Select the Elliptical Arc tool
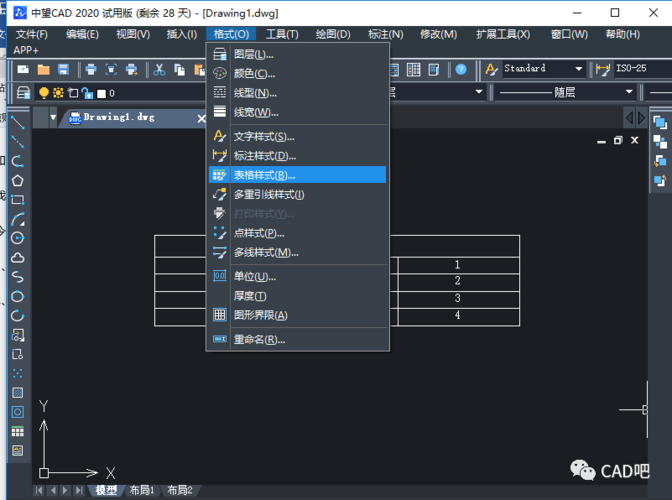The width and height of the screenshot is (672, 500). pos(18,315)
